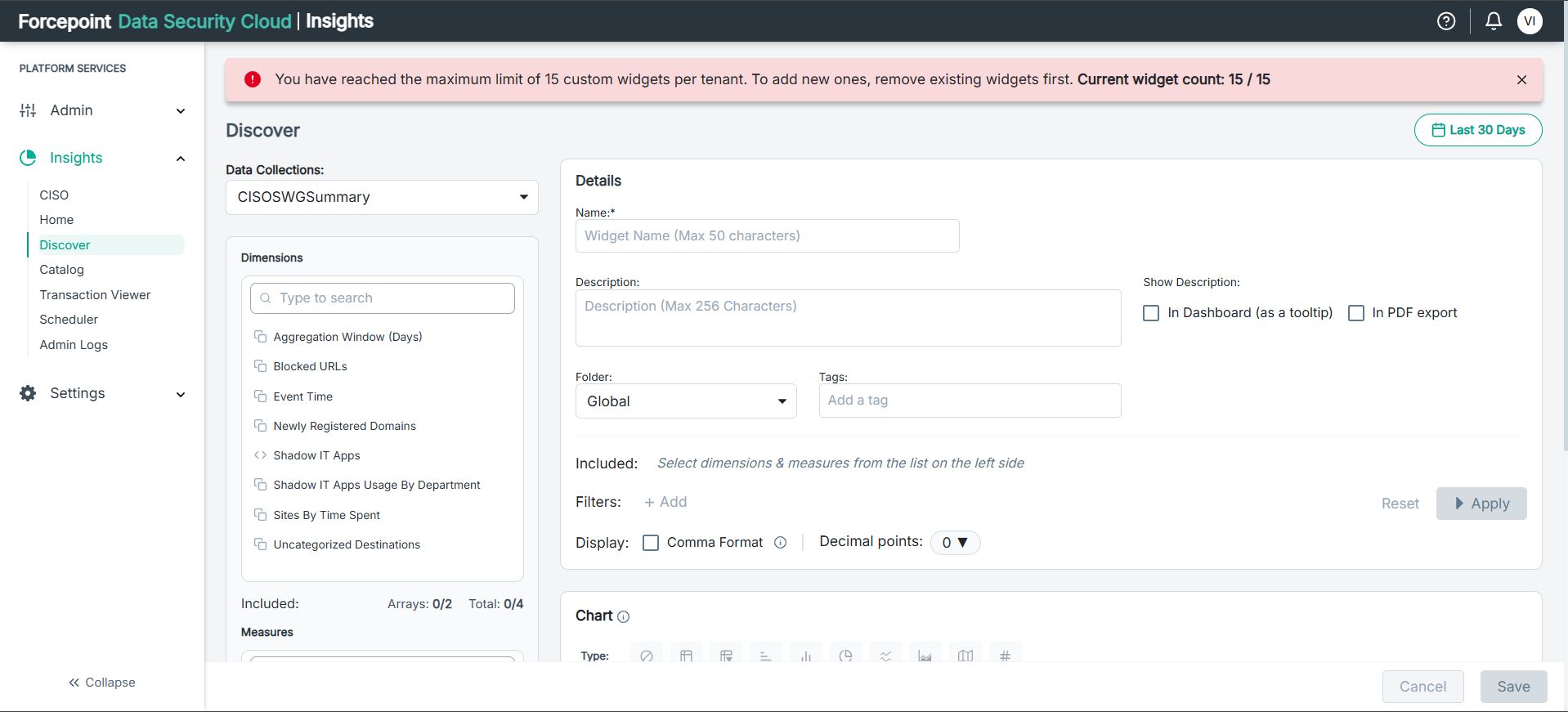
Task: Add a filter with + Add
Action: pos(665,502)
